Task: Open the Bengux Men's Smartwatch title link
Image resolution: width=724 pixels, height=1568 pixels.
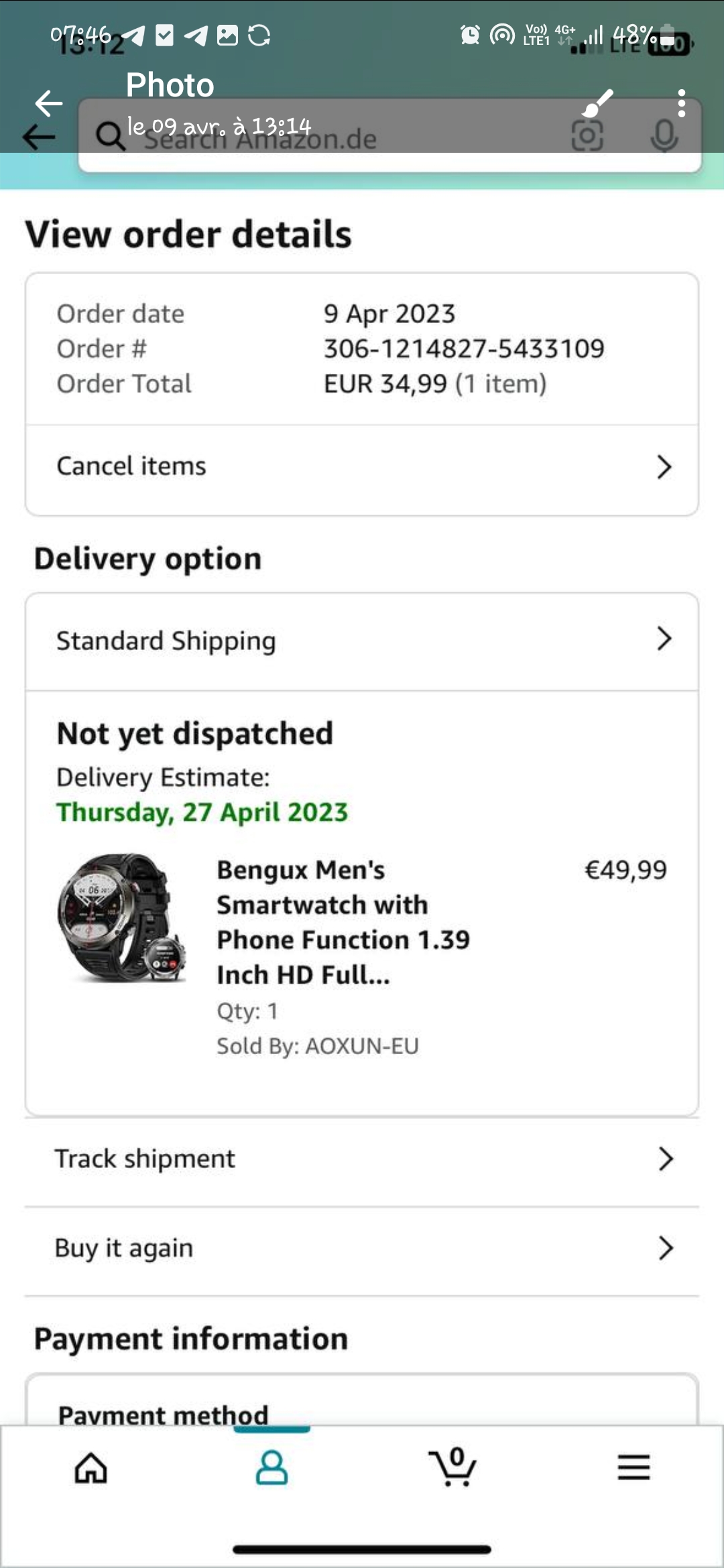Action: pyautogui.click(x=343, y=922)
